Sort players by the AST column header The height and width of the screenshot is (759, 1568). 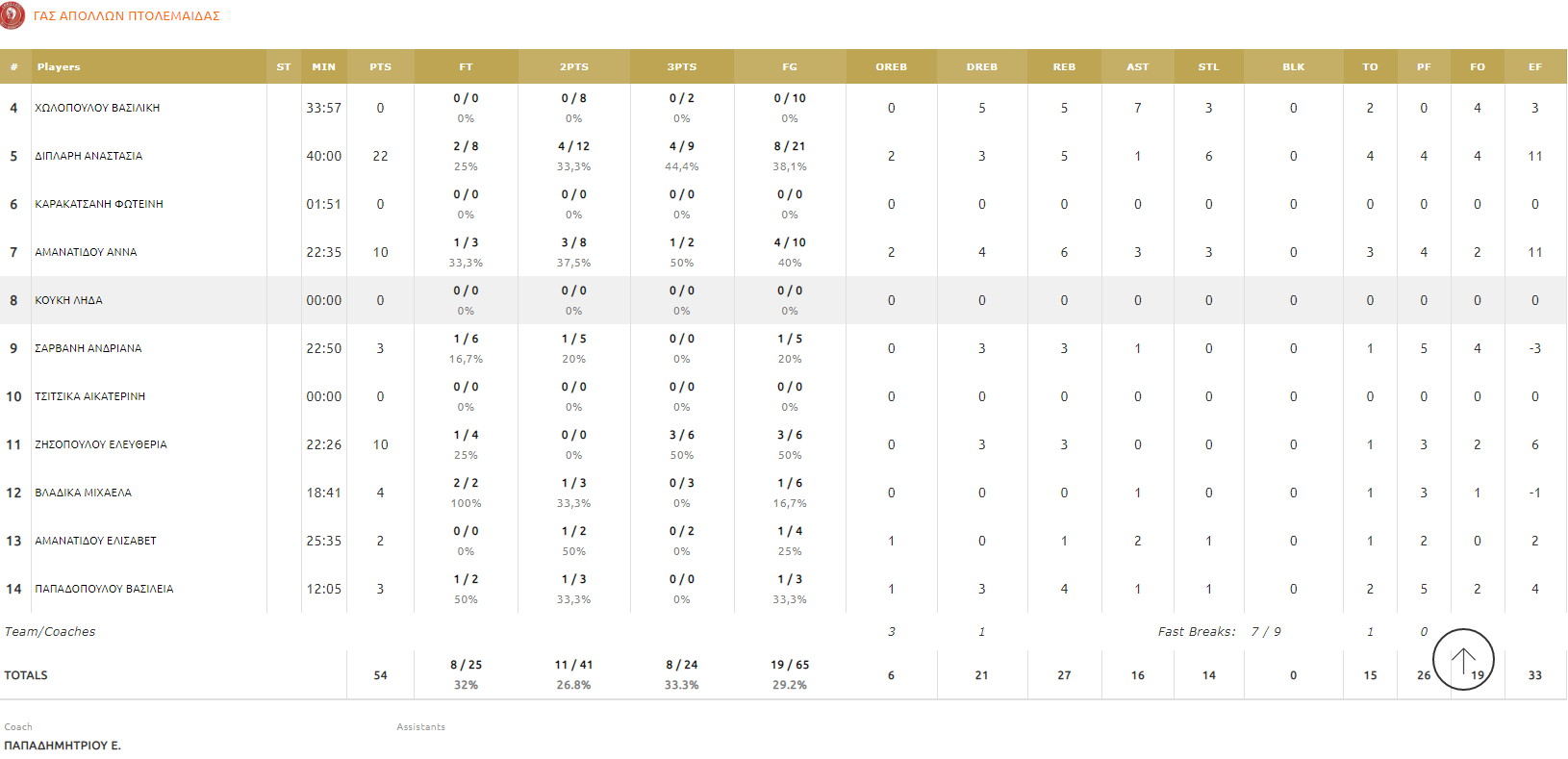click(1137, 66)
